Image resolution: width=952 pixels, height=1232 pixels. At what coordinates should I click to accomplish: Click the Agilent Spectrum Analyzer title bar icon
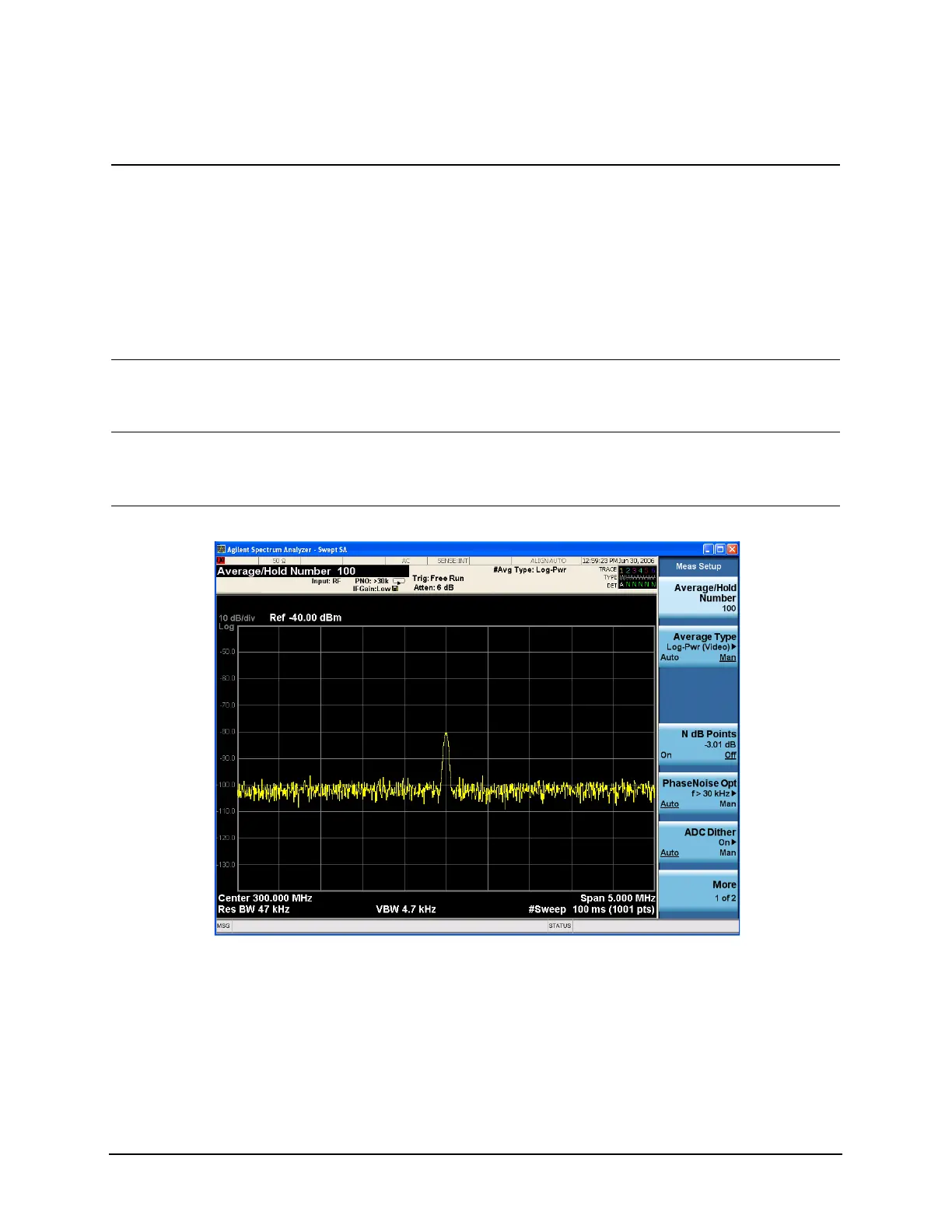[221, 549]
